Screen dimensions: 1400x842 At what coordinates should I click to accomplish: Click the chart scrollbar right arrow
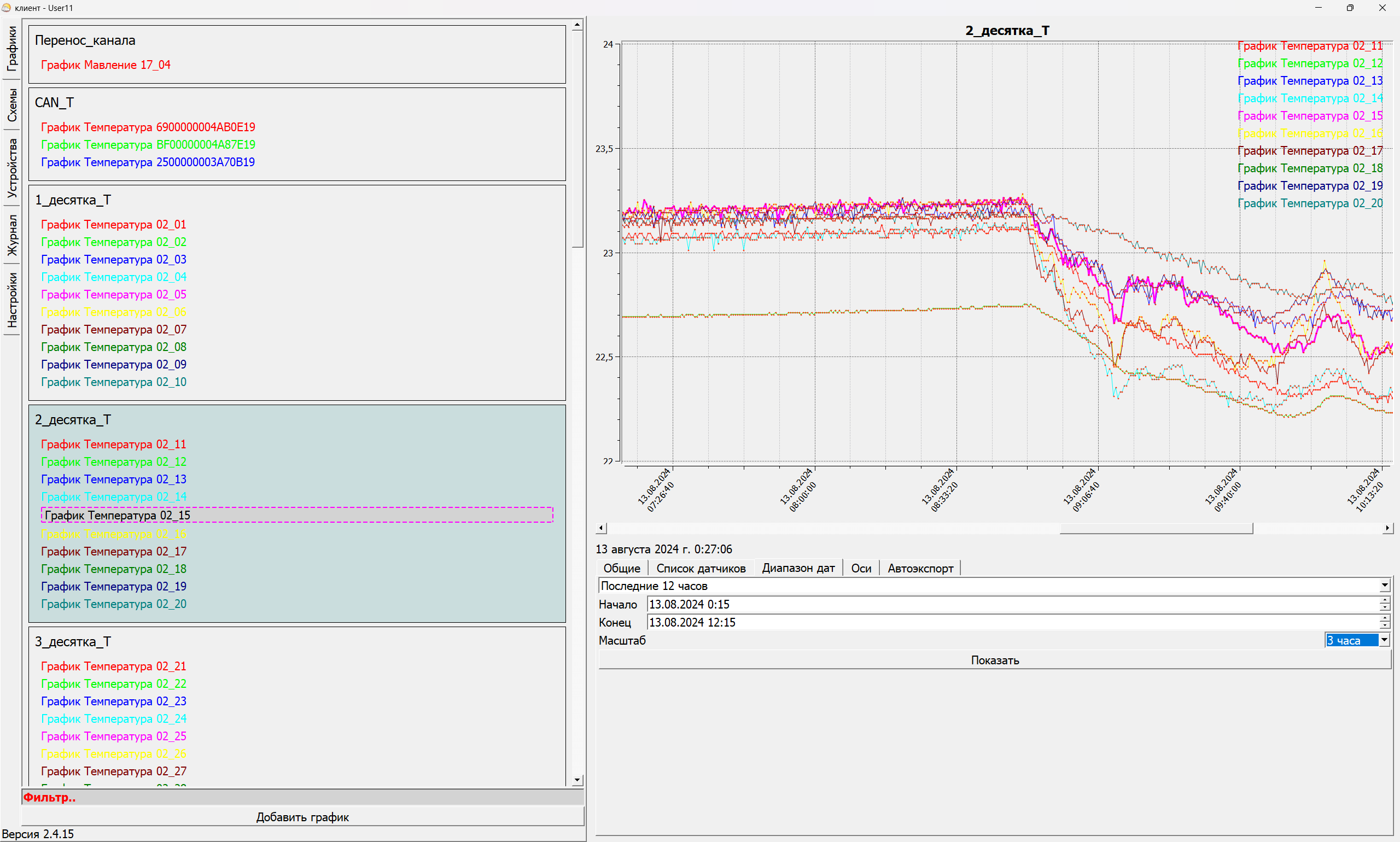coord(1387,528)
